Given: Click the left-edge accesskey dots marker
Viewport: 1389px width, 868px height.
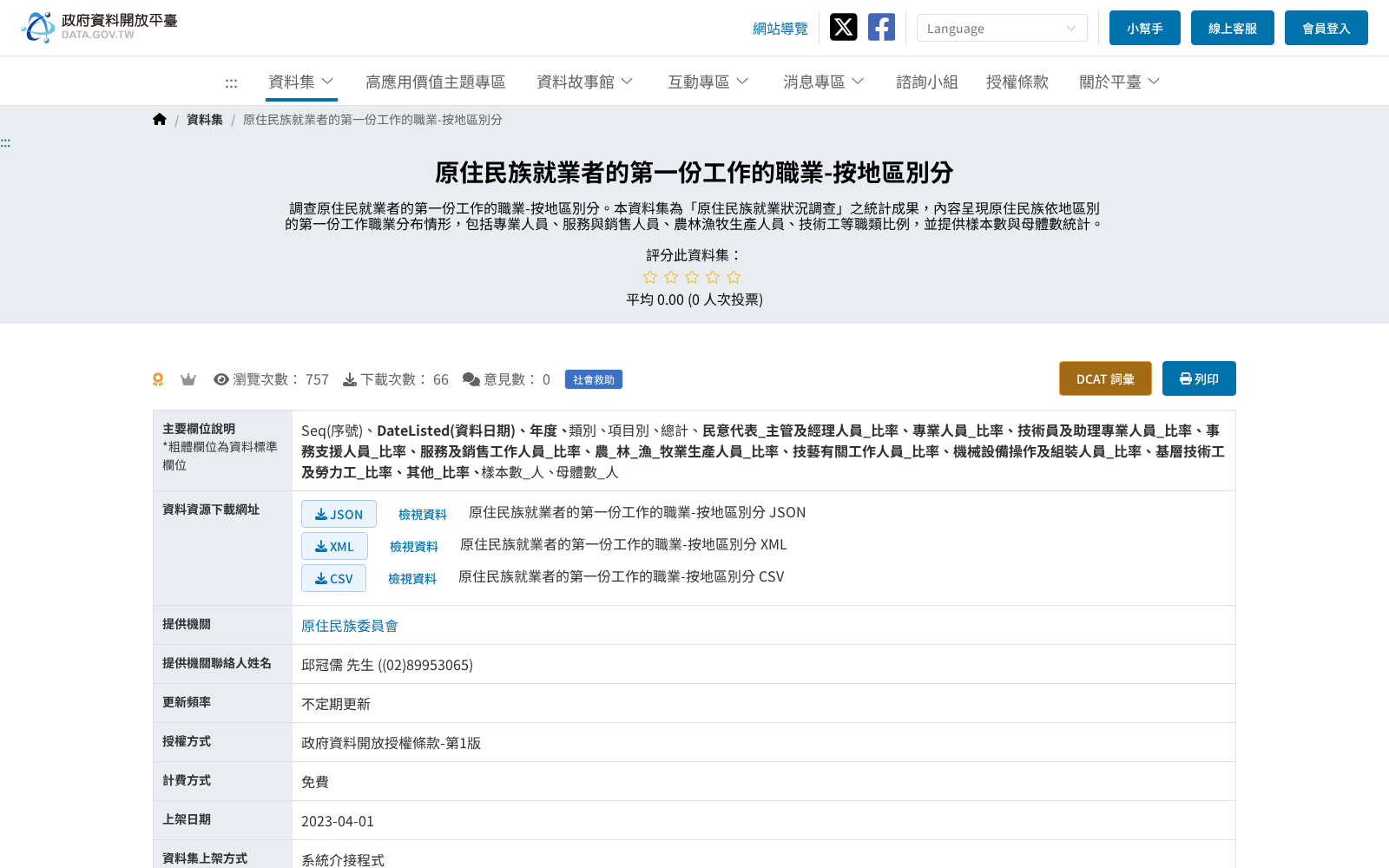Looking at the screenshot, I should (x=5, y=143).
